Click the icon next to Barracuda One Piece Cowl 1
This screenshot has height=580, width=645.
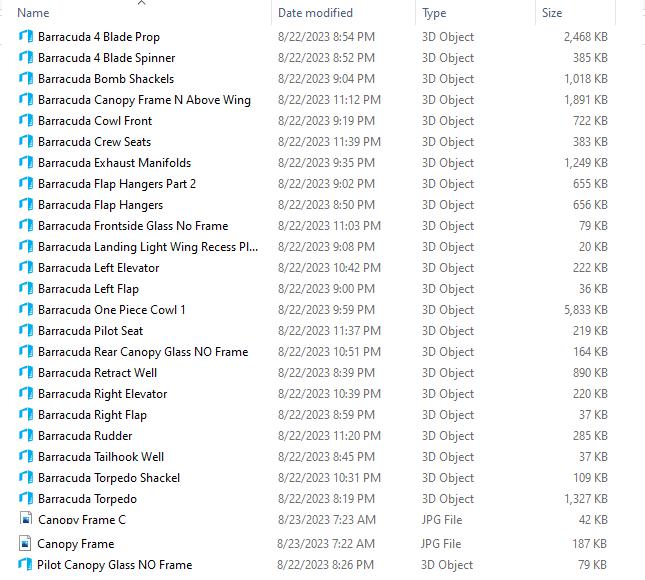point(26,309)
